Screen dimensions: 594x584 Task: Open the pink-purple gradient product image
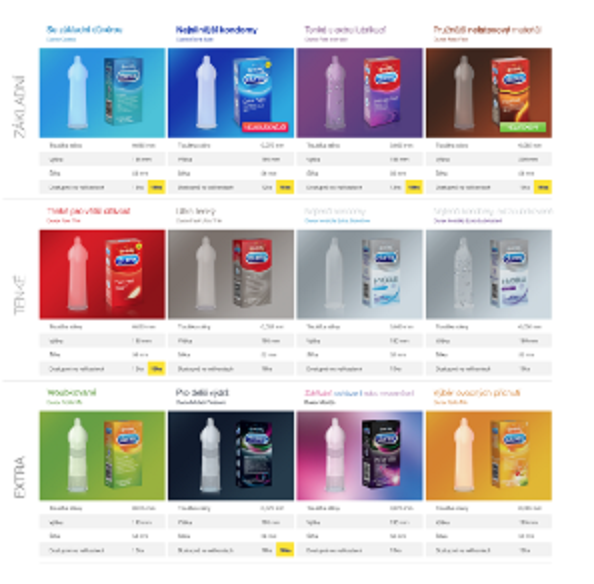(360, 456)
